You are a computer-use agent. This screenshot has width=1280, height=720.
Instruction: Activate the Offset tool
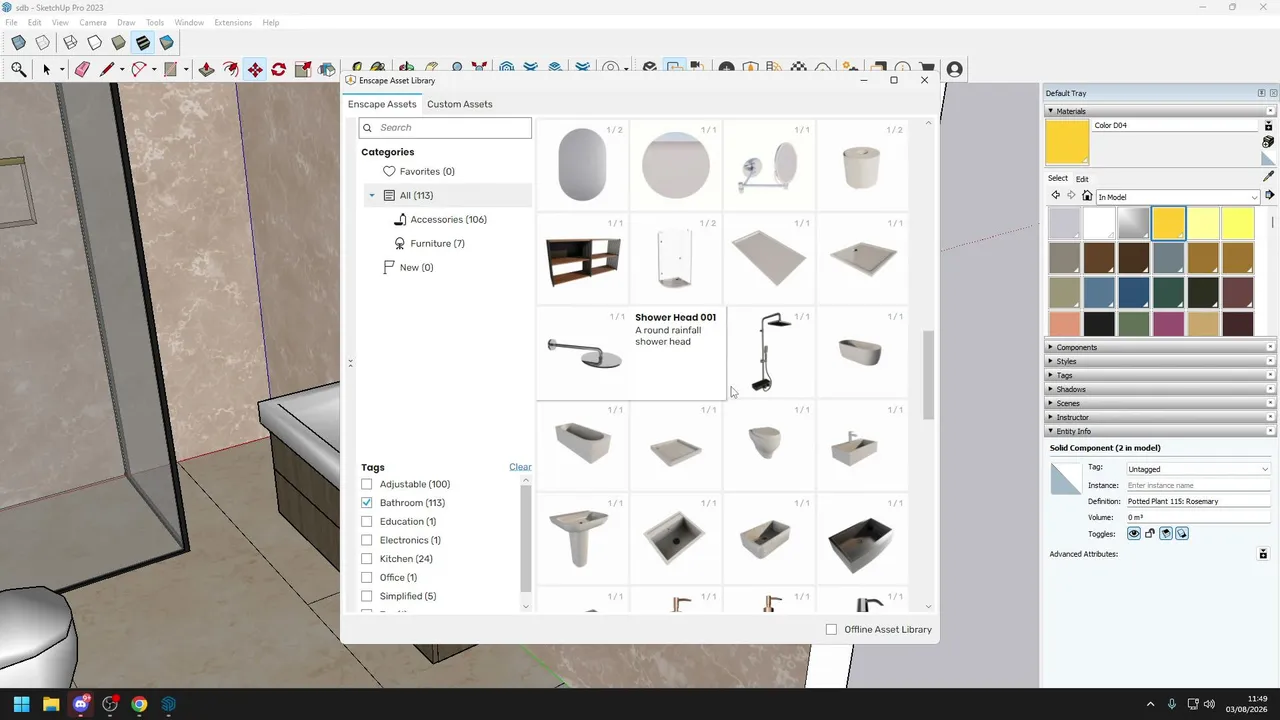231,69
